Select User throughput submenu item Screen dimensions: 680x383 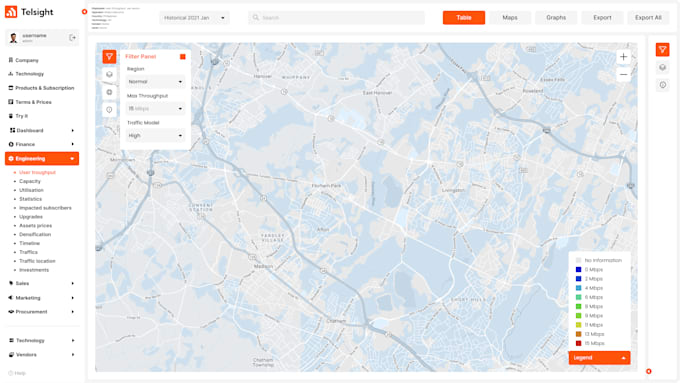click(x=37, y=172)
